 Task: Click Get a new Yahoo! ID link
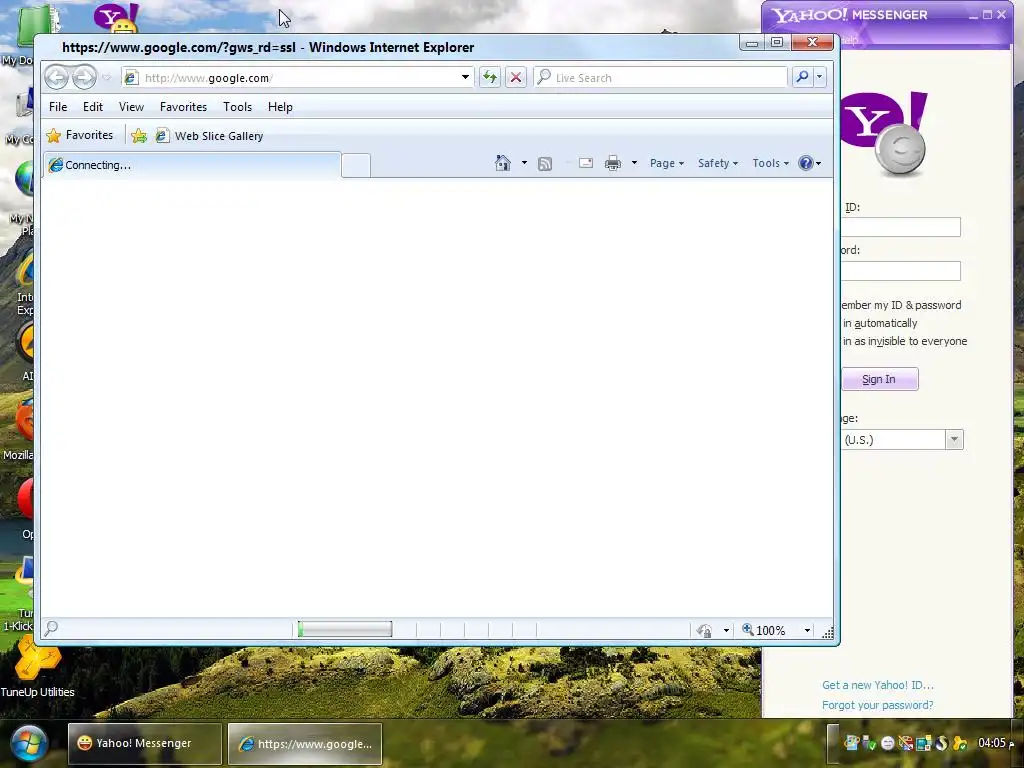click(x=878, y=685)
